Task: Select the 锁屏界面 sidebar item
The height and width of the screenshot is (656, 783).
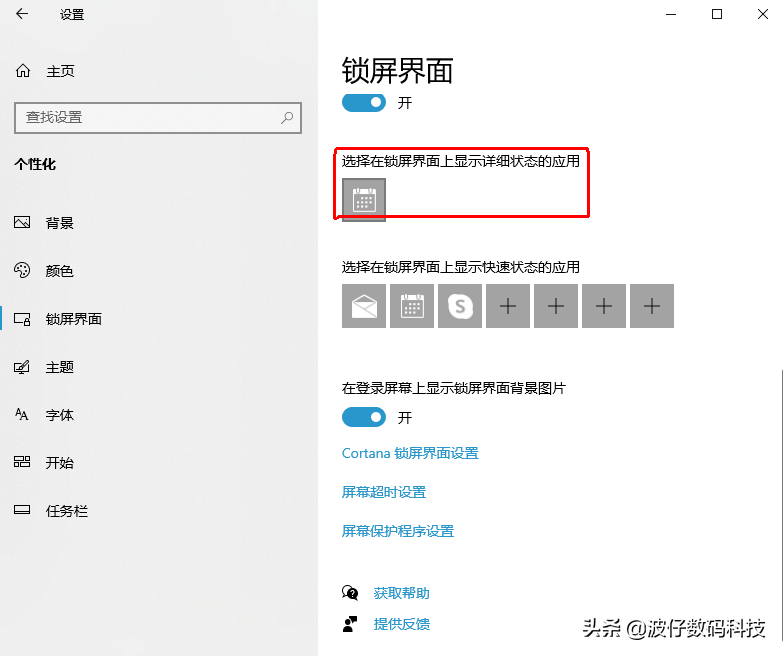Action: pyautogui.click(x=73, y=319)
